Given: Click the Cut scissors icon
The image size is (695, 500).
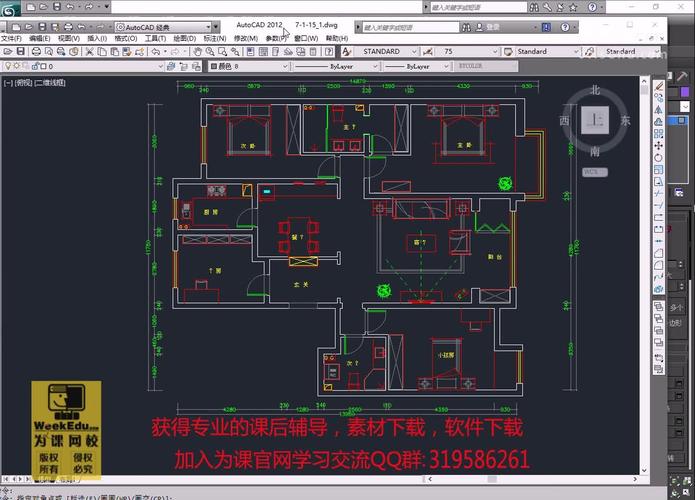Looking at the screenshot, I should [89, 51].
